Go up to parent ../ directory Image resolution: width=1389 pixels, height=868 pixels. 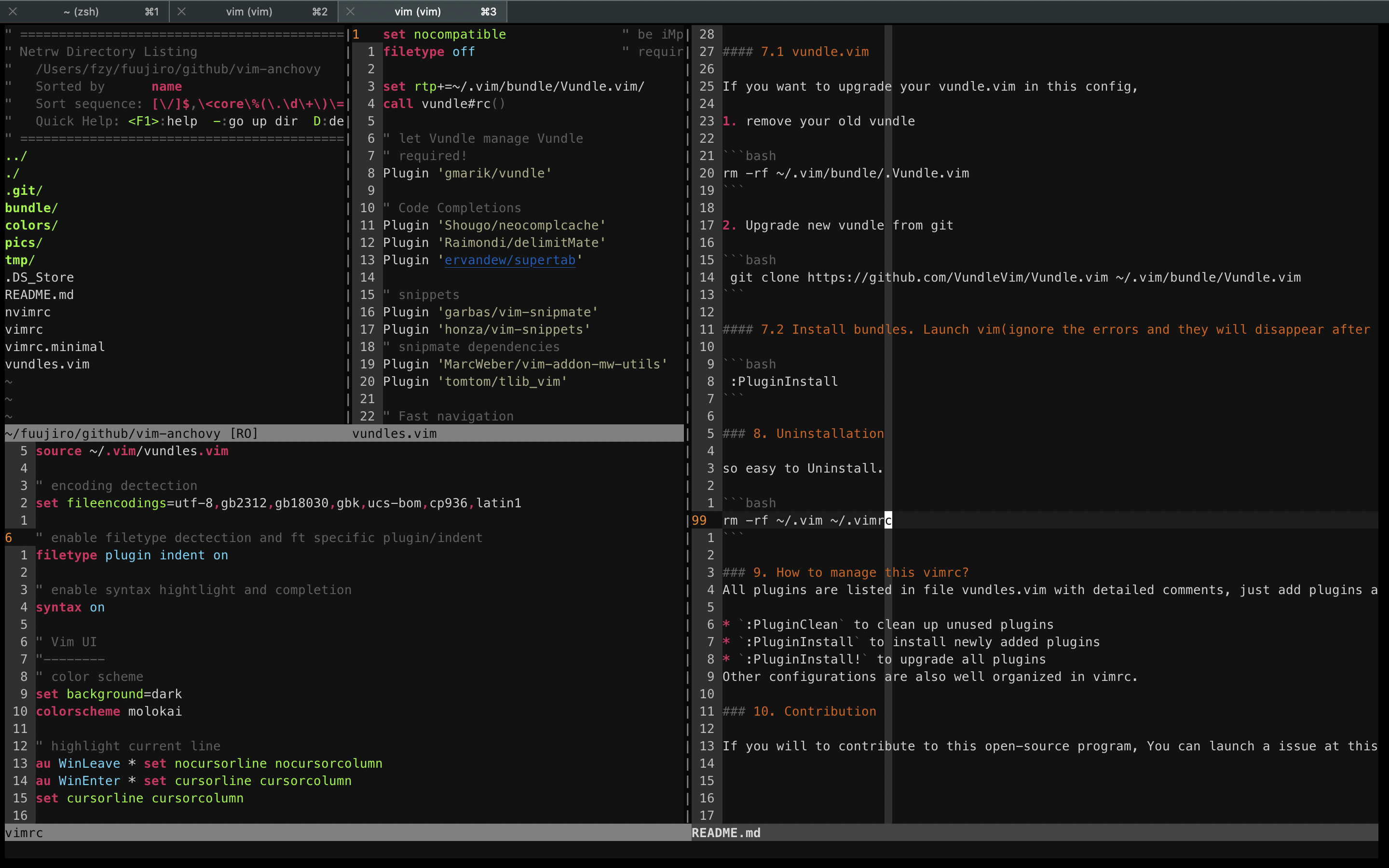point(16,156)
